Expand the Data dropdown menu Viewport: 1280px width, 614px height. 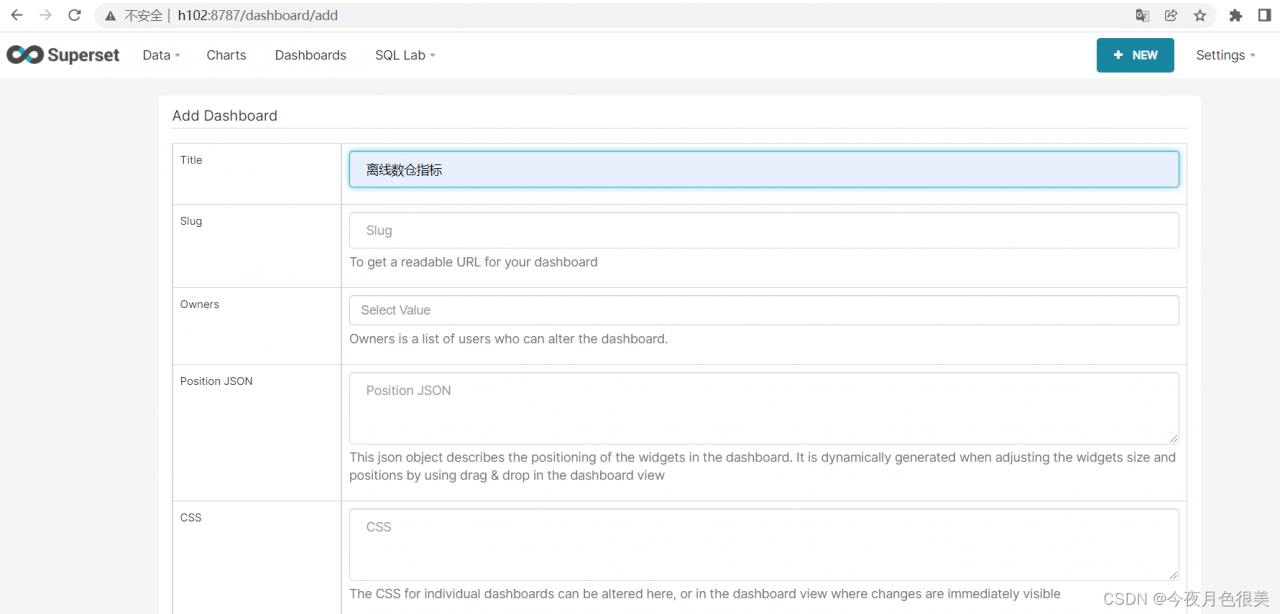click(161, 55)
